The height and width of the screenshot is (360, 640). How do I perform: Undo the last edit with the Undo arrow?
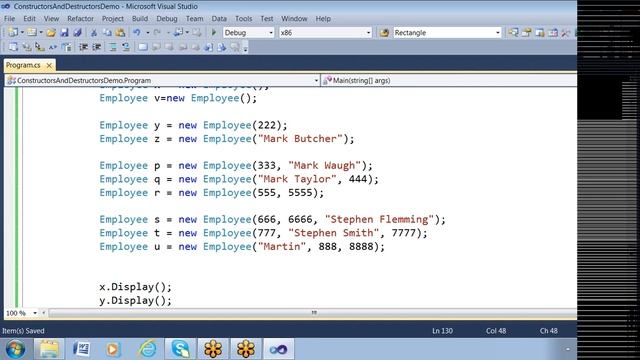click(x=137, y=32)
